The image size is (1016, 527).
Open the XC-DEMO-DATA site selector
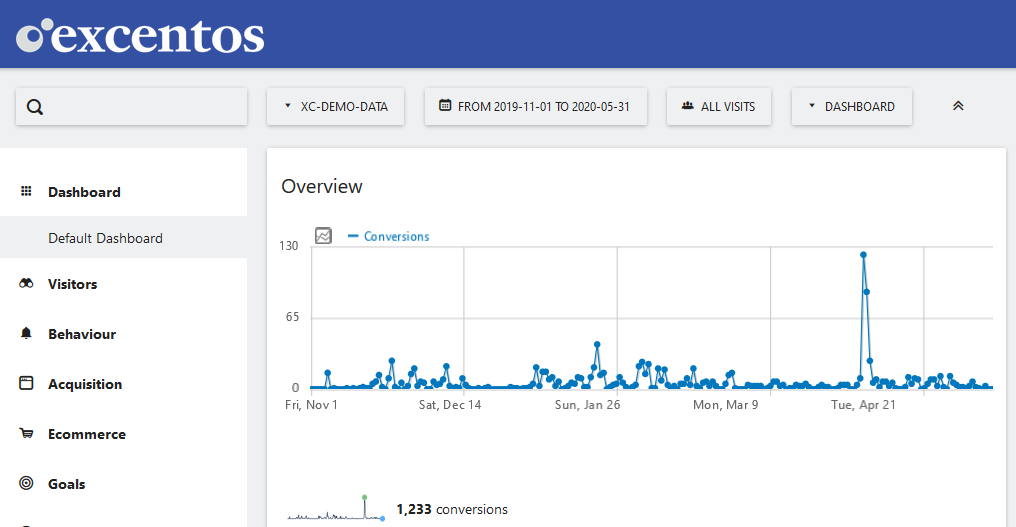(335, 106)
